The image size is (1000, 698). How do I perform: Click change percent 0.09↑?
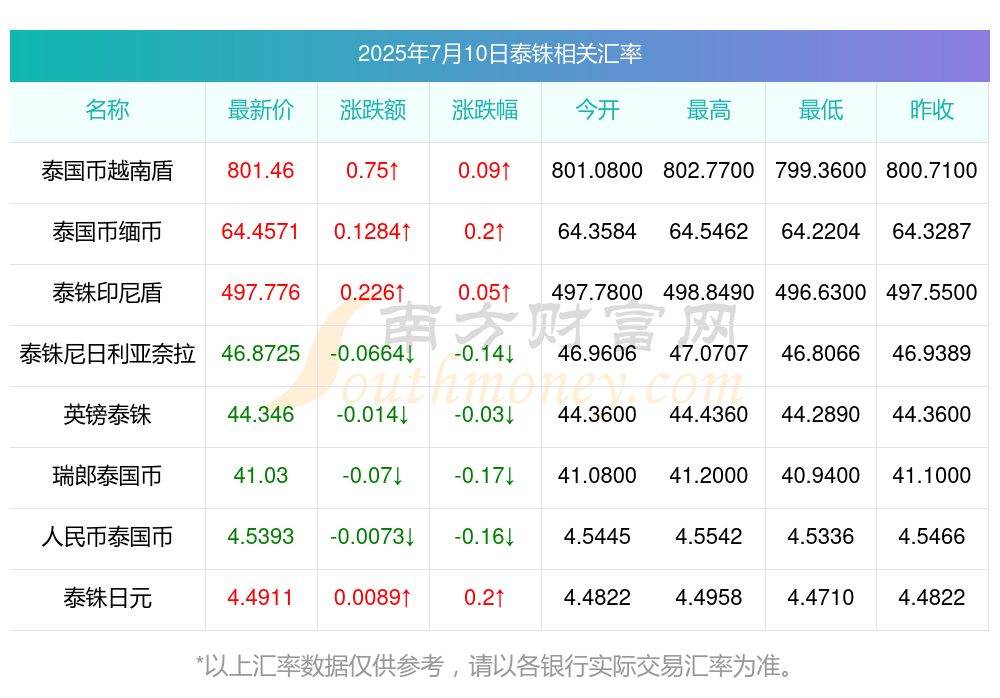[485, 170]
